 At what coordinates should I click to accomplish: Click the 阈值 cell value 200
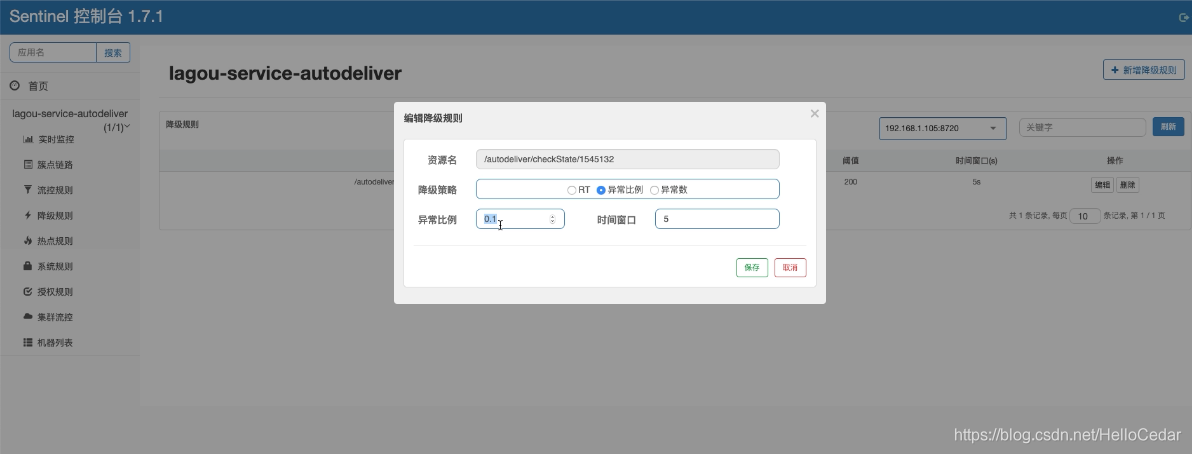pyautogui.click(x=851, y=183)
